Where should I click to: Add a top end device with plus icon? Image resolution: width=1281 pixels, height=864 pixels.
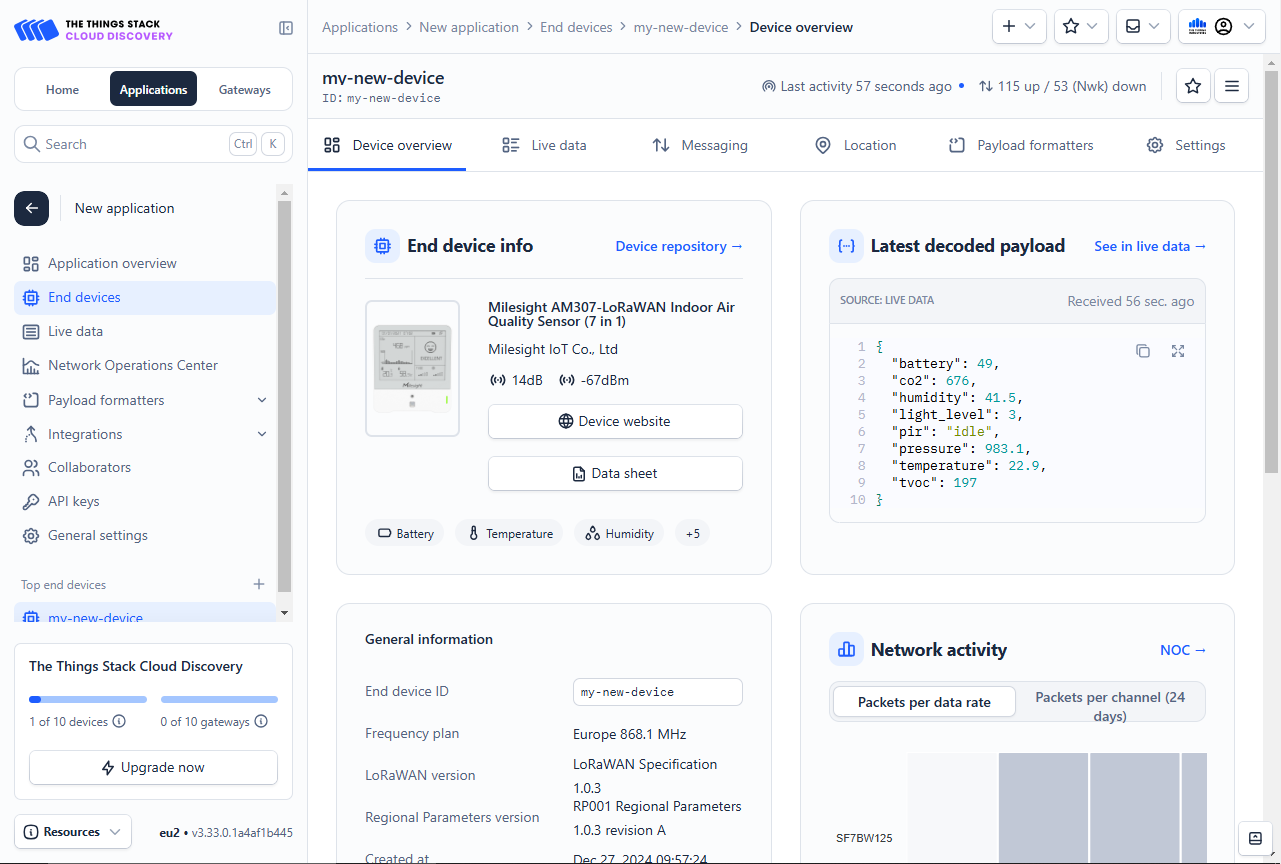tap(259, 584)
